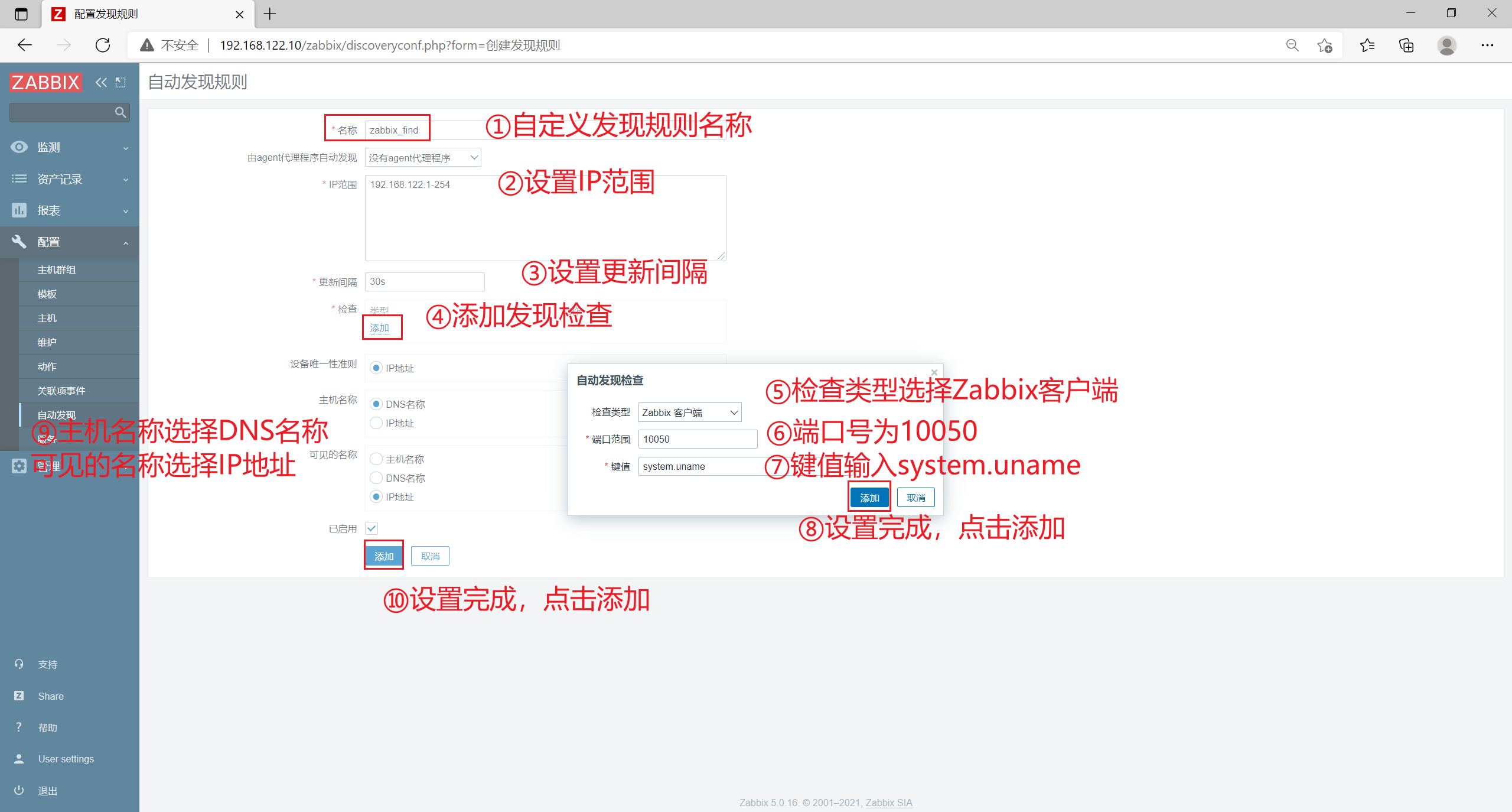Open browser settings and more menu

(x=1487, y=45)
